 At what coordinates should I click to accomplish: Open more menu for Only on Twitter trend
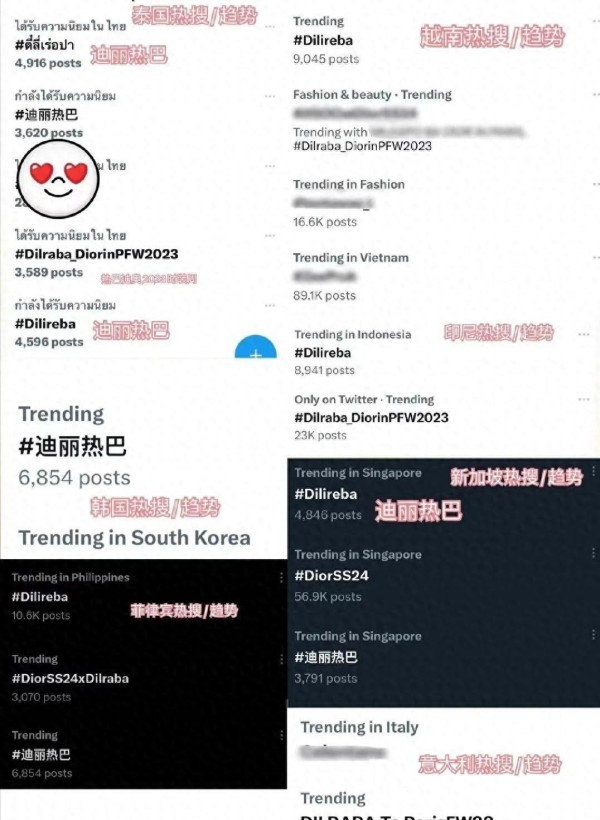584,400
